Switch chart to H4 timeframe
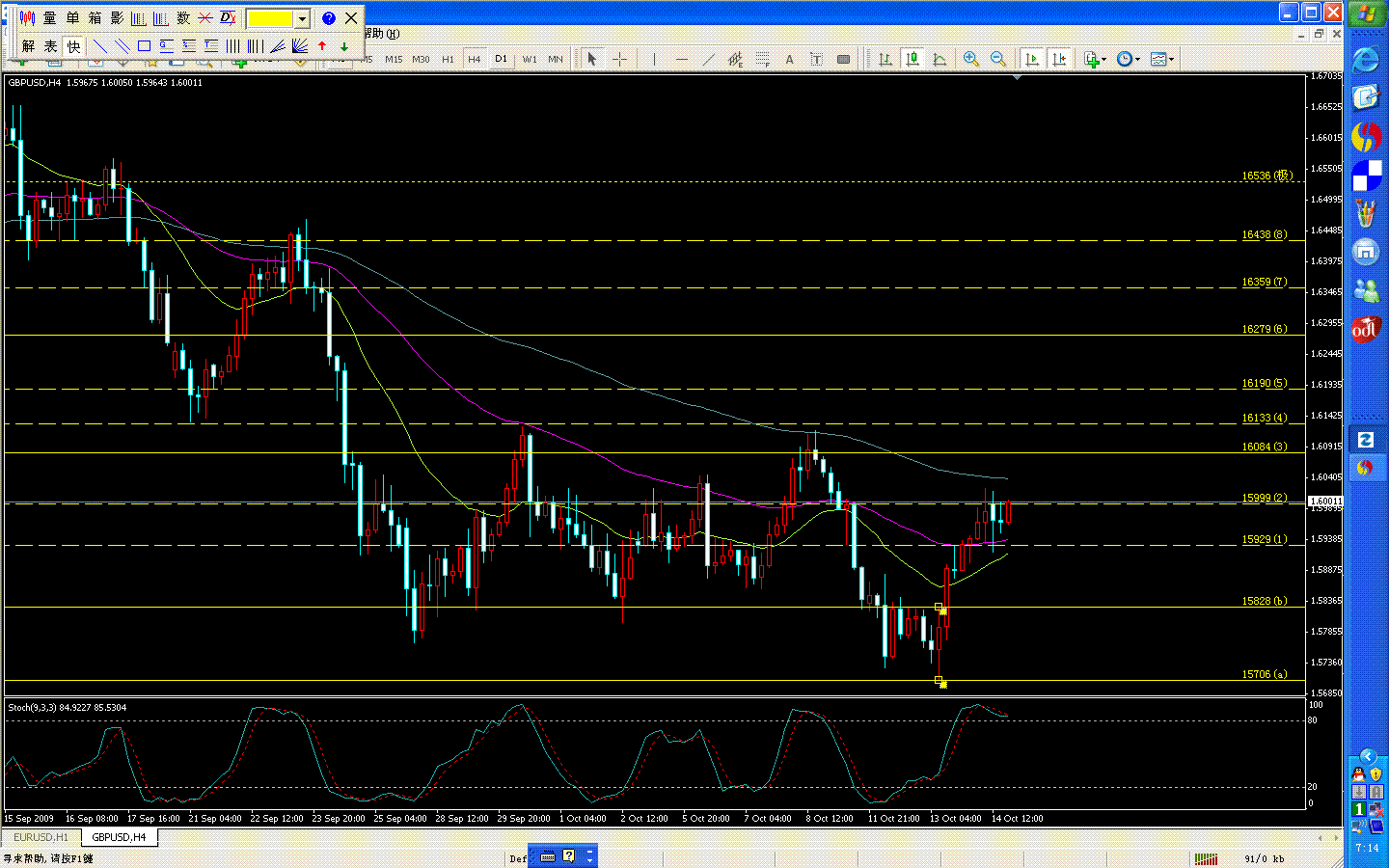Viewport: 1389px width, 868px height. click(x=475, y=60)
